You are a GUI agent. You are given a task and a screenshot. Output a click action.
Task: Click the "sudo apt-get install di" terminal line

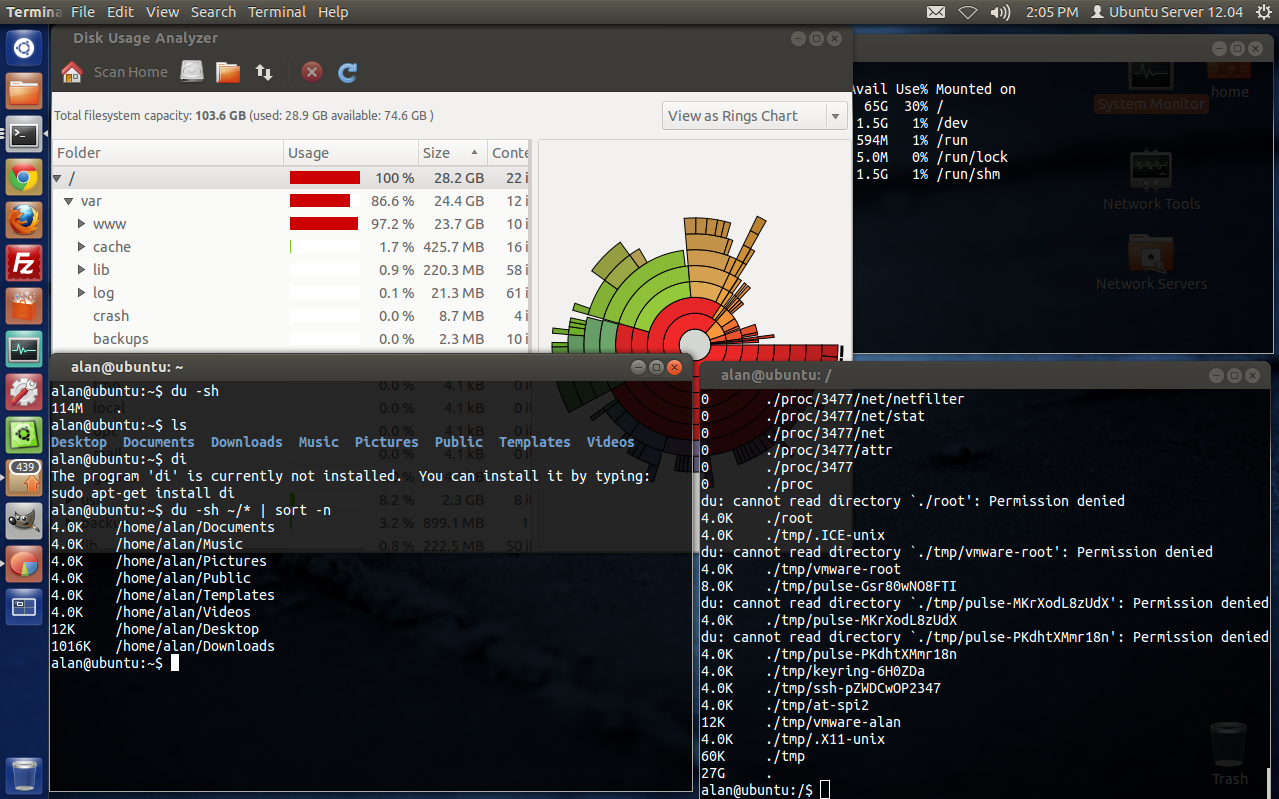click(143, 493)
